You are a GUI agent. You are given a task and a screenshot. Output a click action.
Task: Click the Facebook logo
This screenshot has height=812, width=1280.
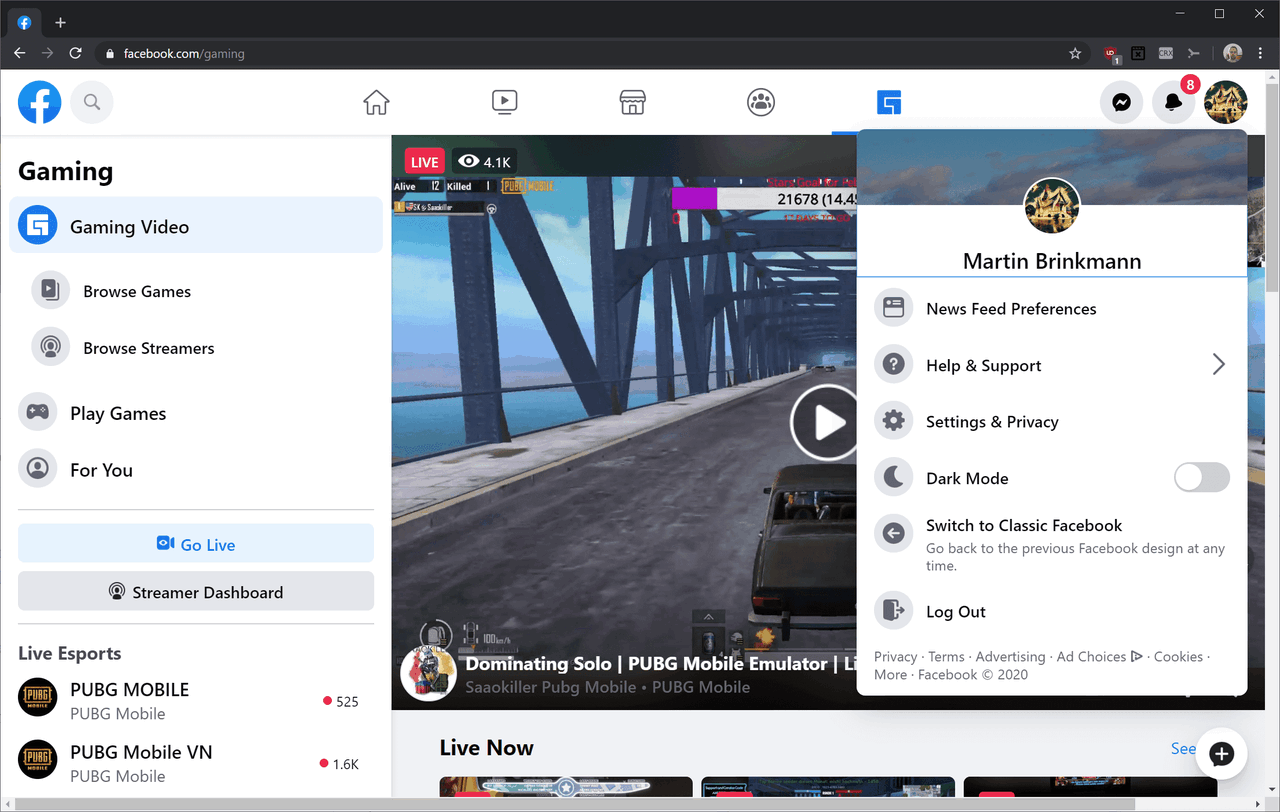click(40, 102)
